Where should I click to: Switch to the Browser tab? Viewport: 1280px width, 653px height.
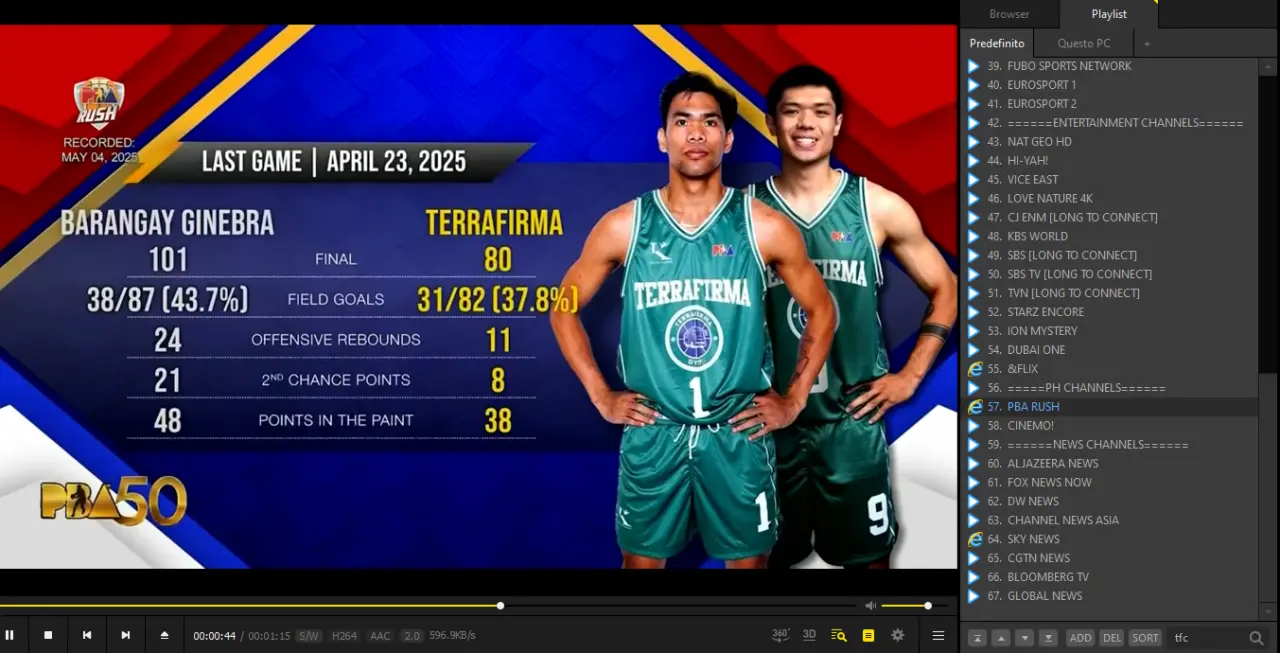(1009, 14)
